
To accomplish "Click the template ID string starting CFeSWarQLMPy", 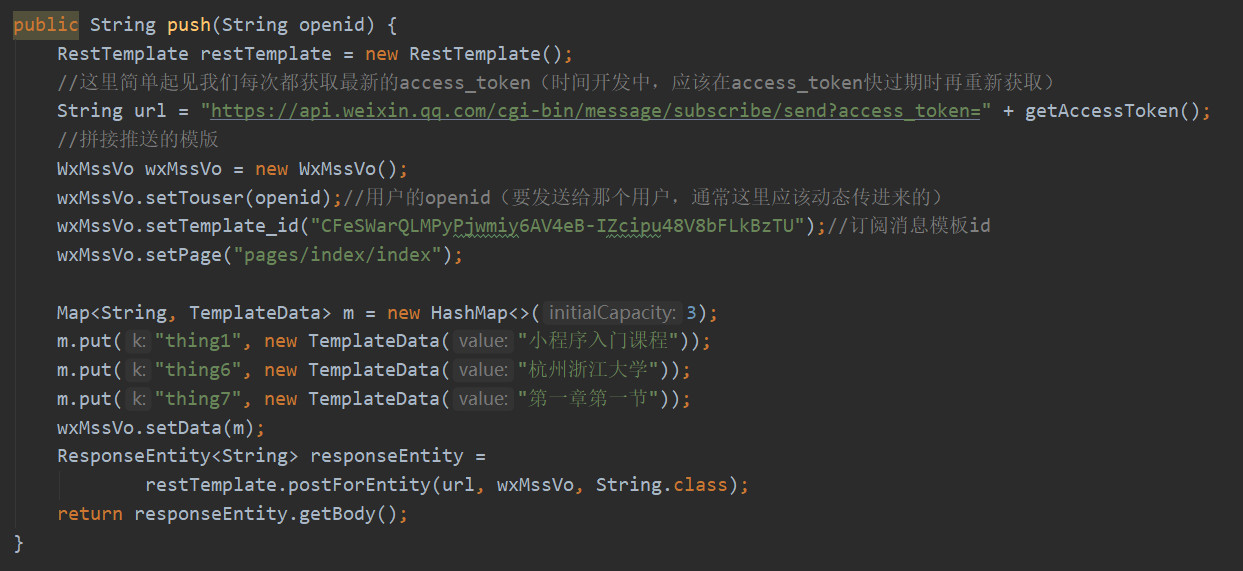I will coord(558,226).
